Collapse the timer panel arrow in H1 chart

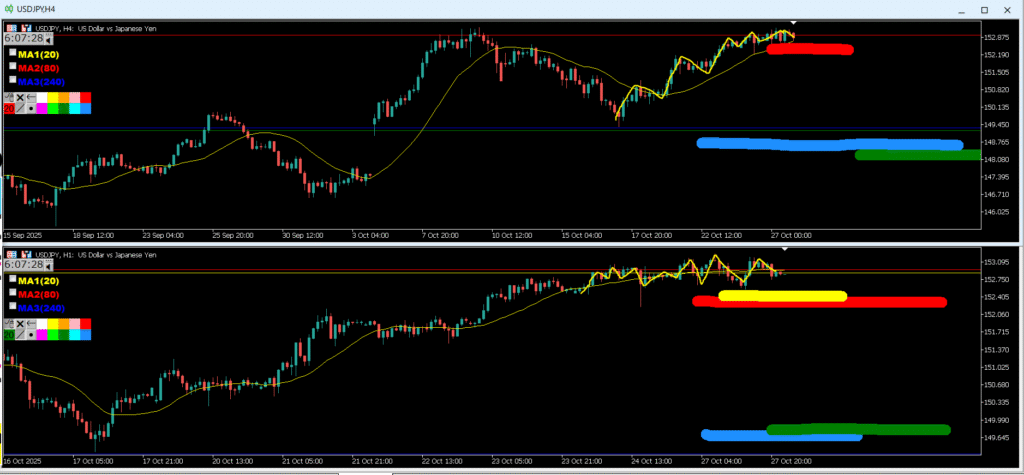coord(49,266)
